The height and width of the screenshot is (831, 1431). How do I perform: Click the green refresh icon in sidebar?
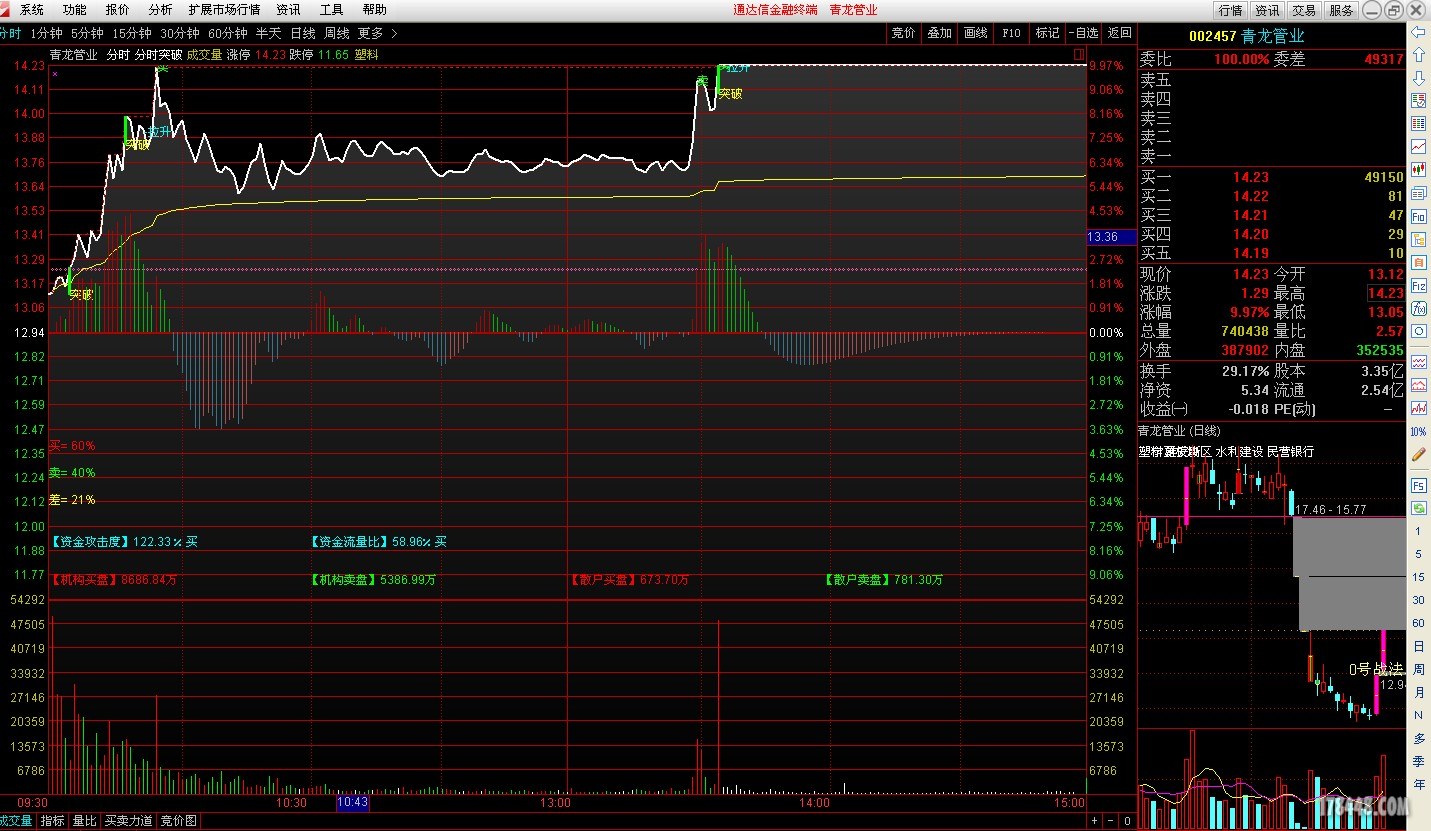coord(1418,508)
